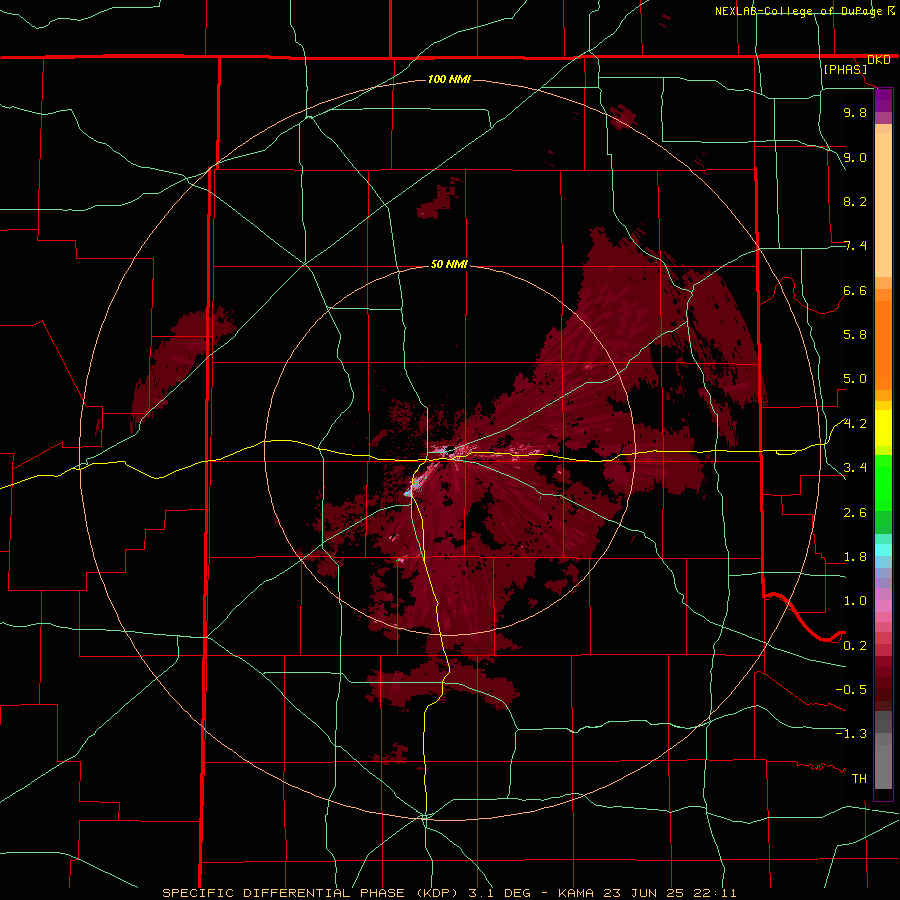Click the 3.4 value on the color scale

(x=855, y=468)
